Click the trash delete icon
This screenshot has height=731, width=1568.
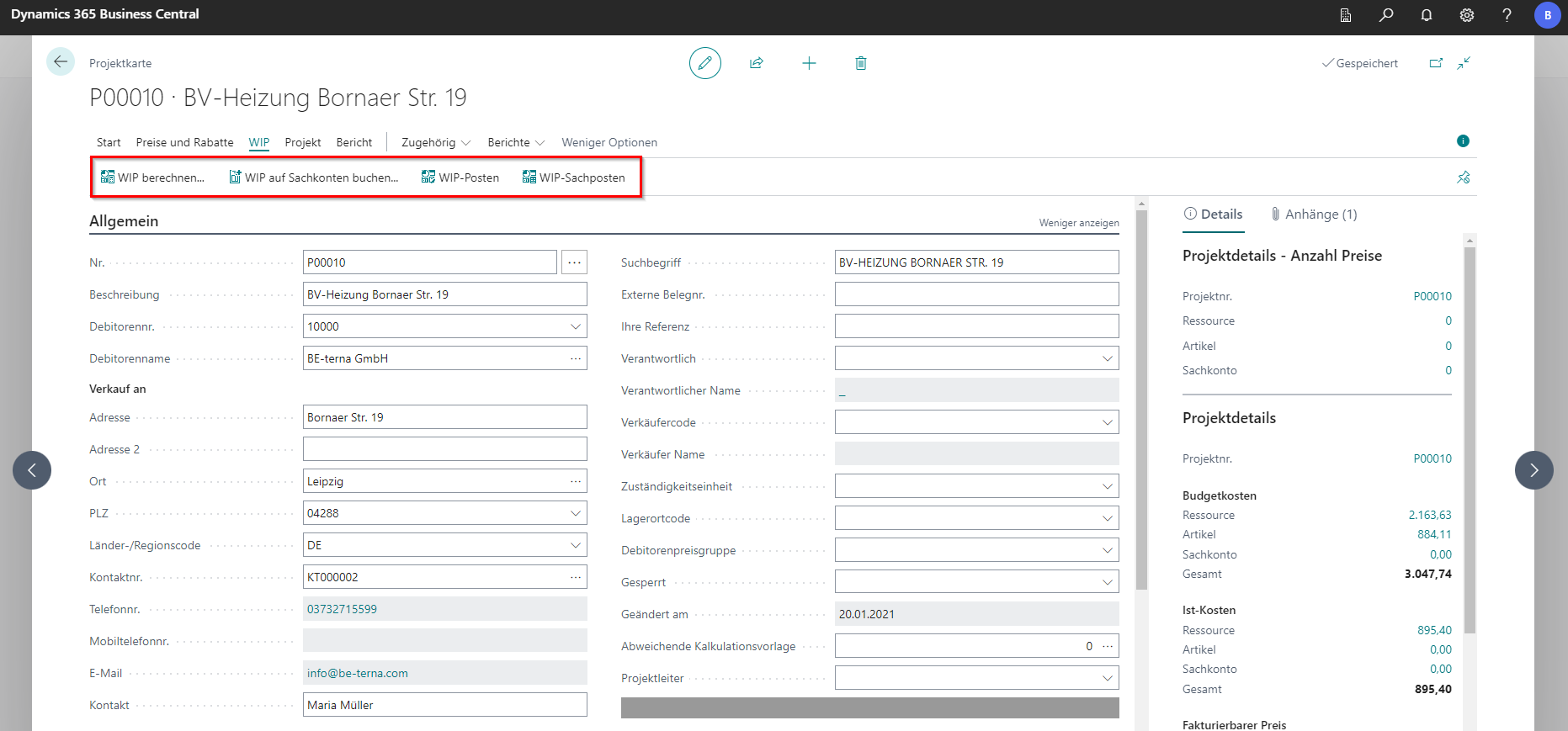860,63
